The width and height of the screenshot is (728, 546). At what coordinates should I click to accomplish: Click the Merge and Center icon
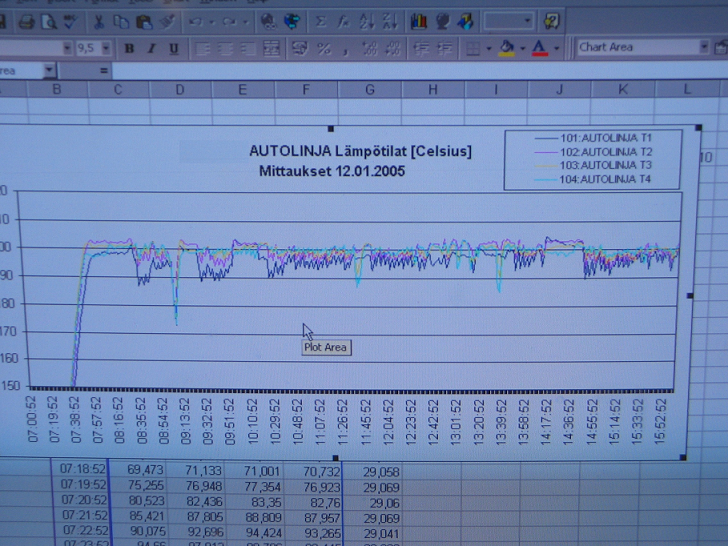pyautogui.click(x=272, y=48)
